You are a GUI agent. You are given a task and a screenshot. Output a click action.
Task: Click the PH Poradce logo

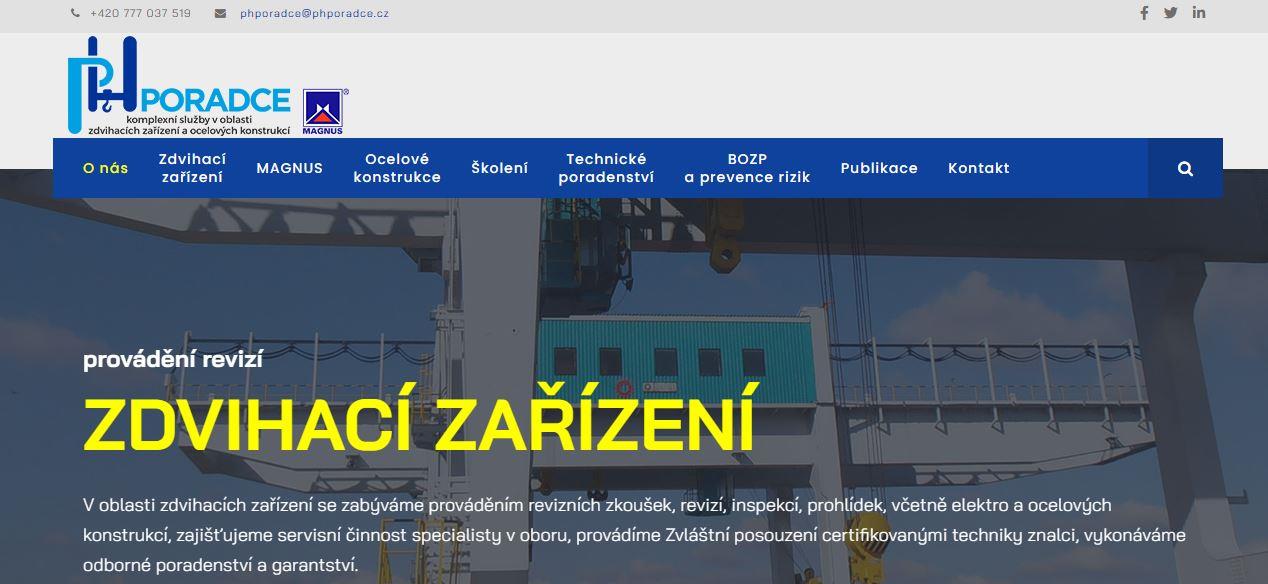[179, 86]
